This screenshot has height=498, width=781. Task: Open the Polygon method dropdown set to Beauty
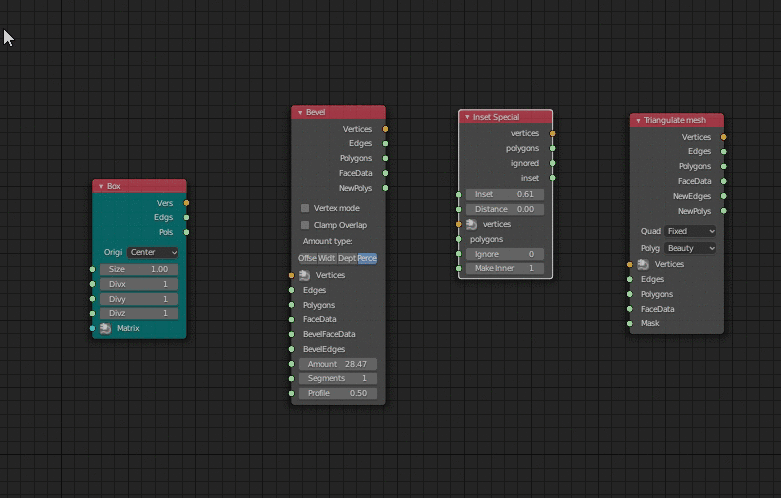coord(690,248)
